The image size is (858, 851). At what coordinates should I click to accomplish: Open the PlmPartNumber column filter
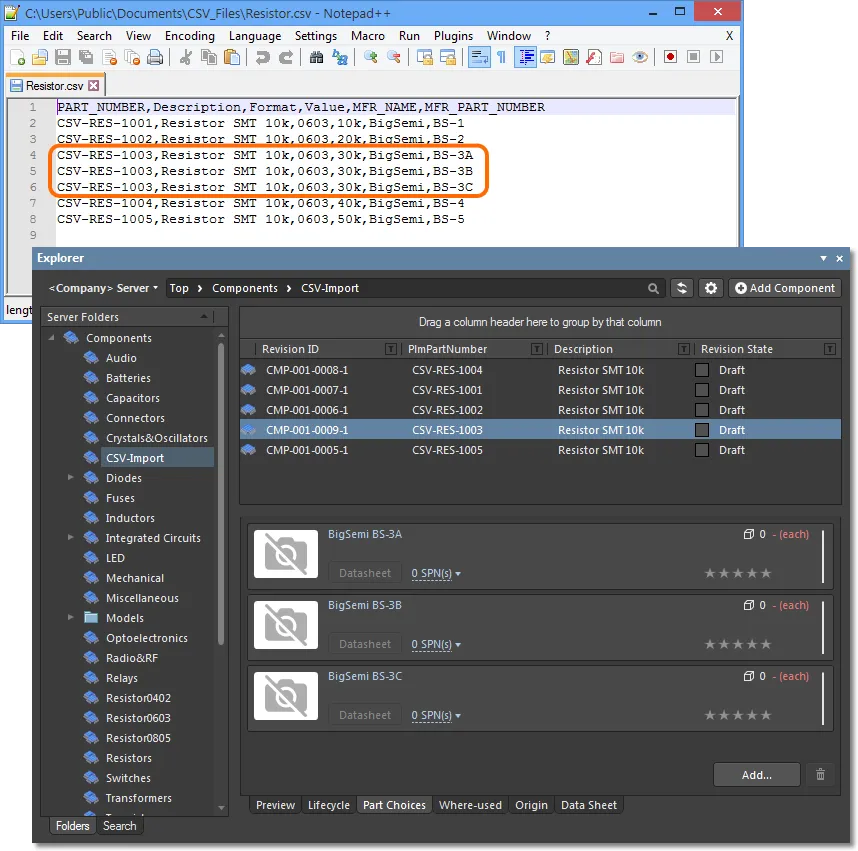click(x=537, y=349)
